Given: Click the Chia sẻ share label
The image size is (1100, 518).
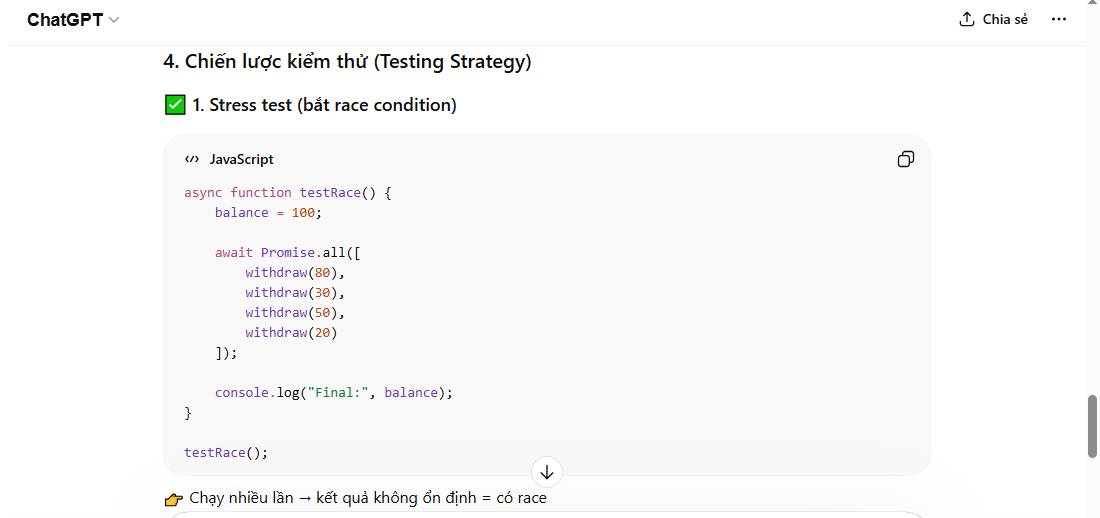Looking at the screenshot, I should click(1005, 19).
